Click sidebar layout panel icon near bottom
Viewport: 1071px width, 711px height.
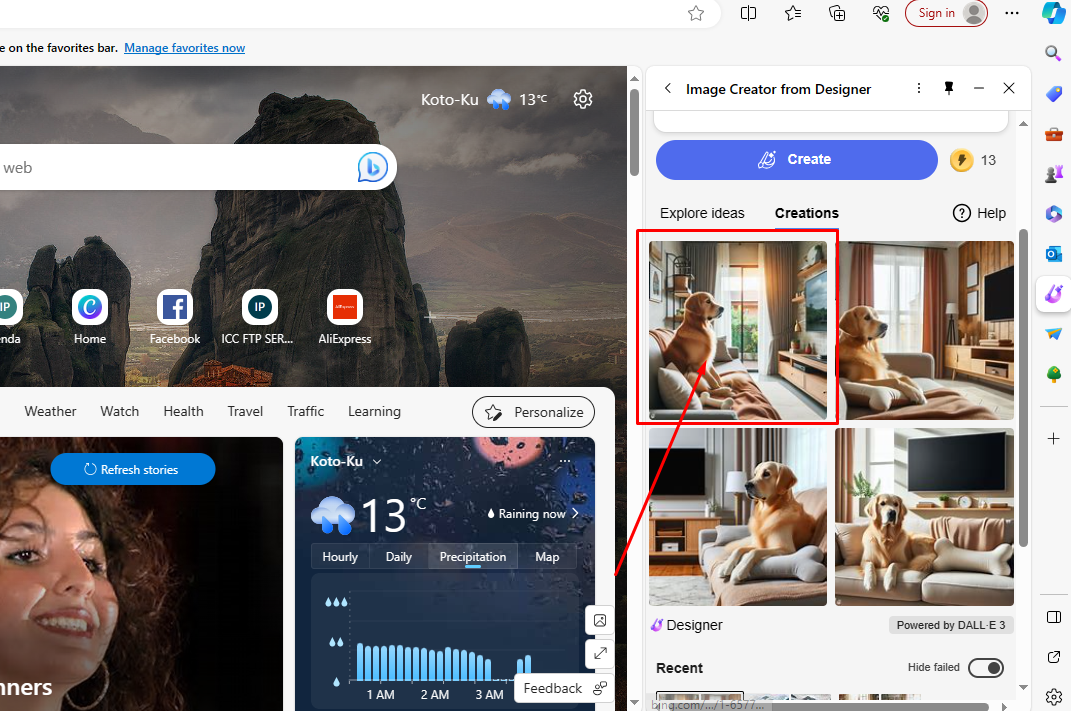click(x=1053, y=617)
